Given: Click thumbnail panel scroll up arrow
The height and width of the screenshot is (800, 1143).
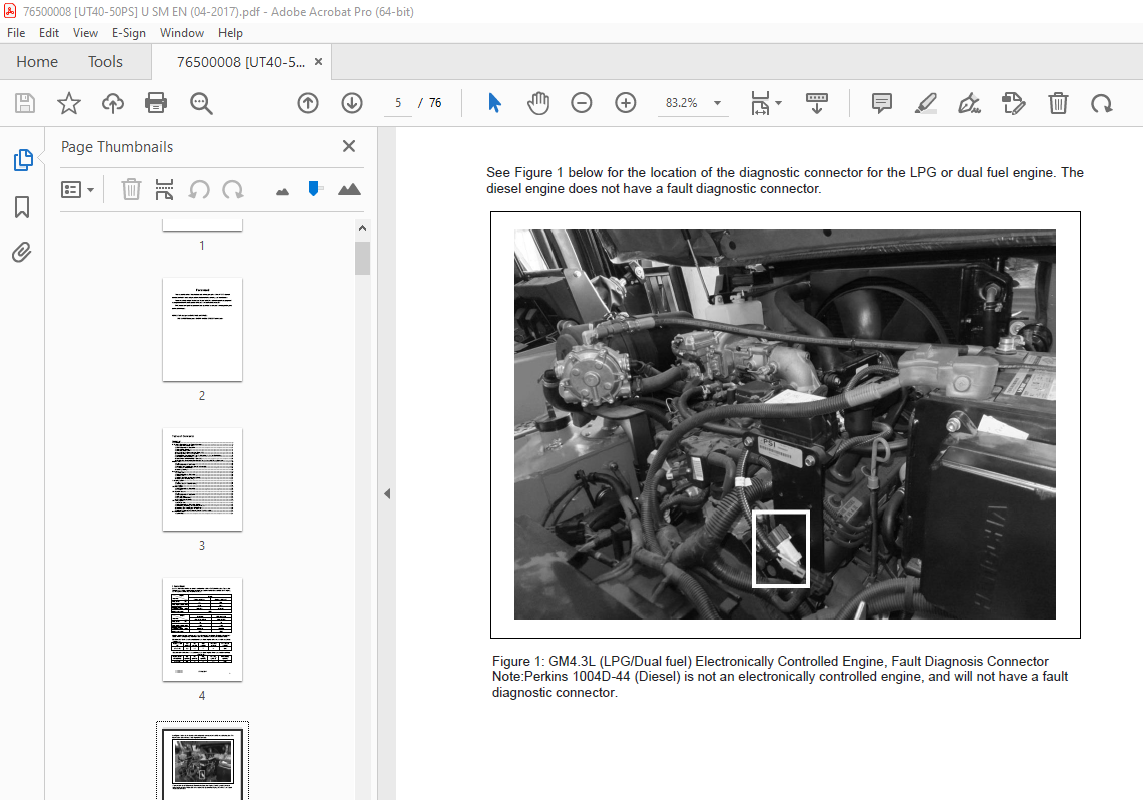Looking at the screenshot, I should [362, 228].
